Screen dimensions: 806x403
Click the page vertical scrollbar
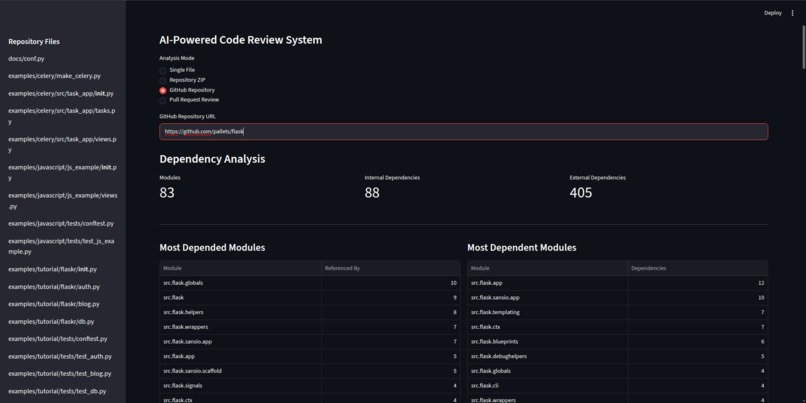click(803, 46)
